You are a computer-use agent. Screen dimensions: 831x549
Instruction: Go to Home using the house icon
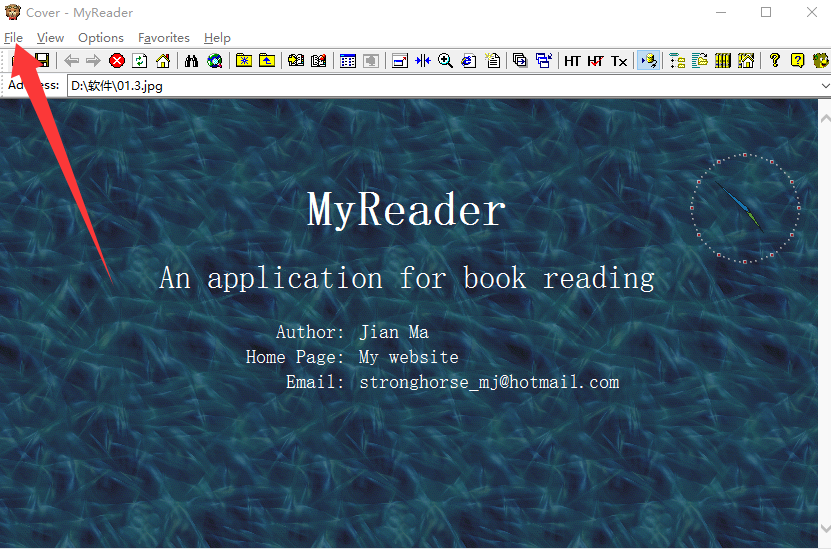click(163, 61)
